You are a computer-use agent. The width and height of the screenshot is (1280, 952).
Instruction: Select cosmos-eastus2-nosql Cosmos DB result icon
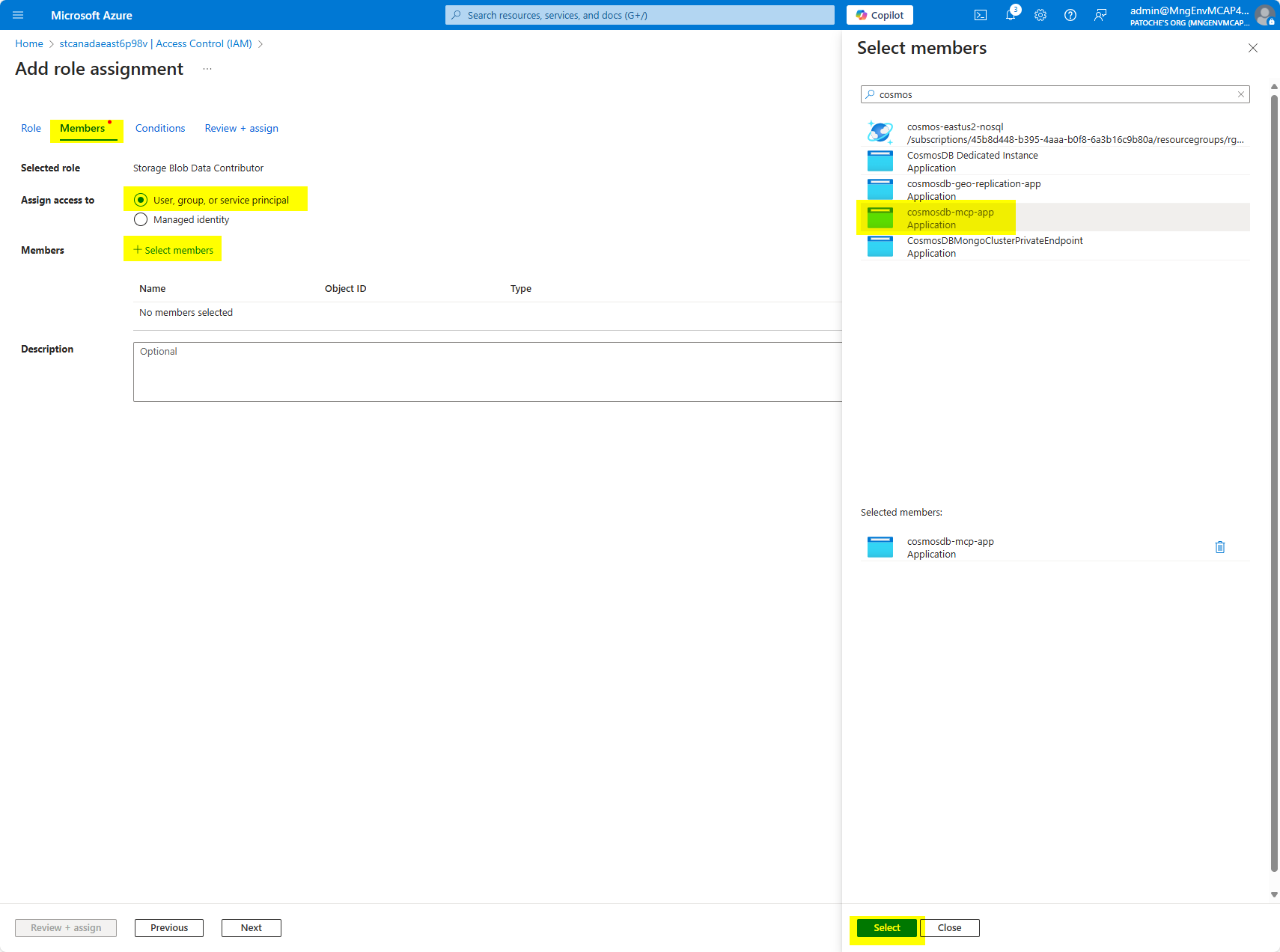880,132
